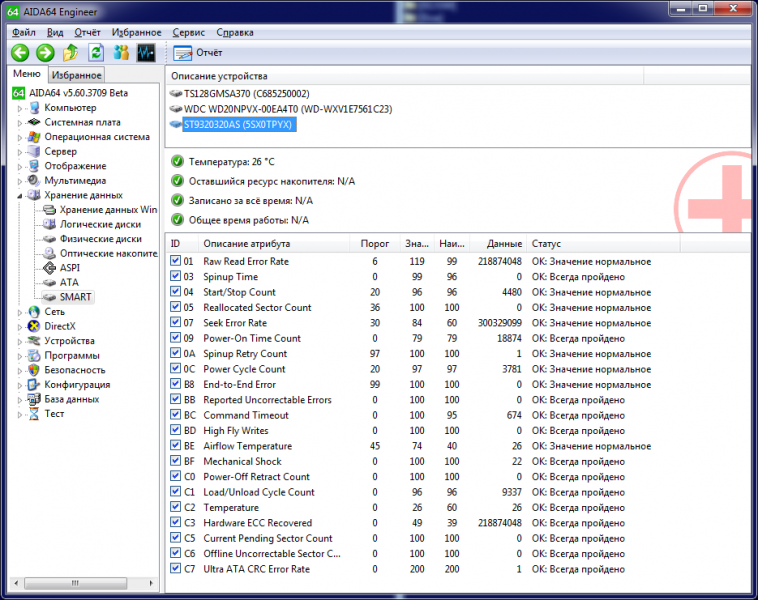Toggle the Power-On Time Count checkbox
Image resolution: width=758 pixels, height=600 pixels.
pyautogui.click(x=175, y=338)
